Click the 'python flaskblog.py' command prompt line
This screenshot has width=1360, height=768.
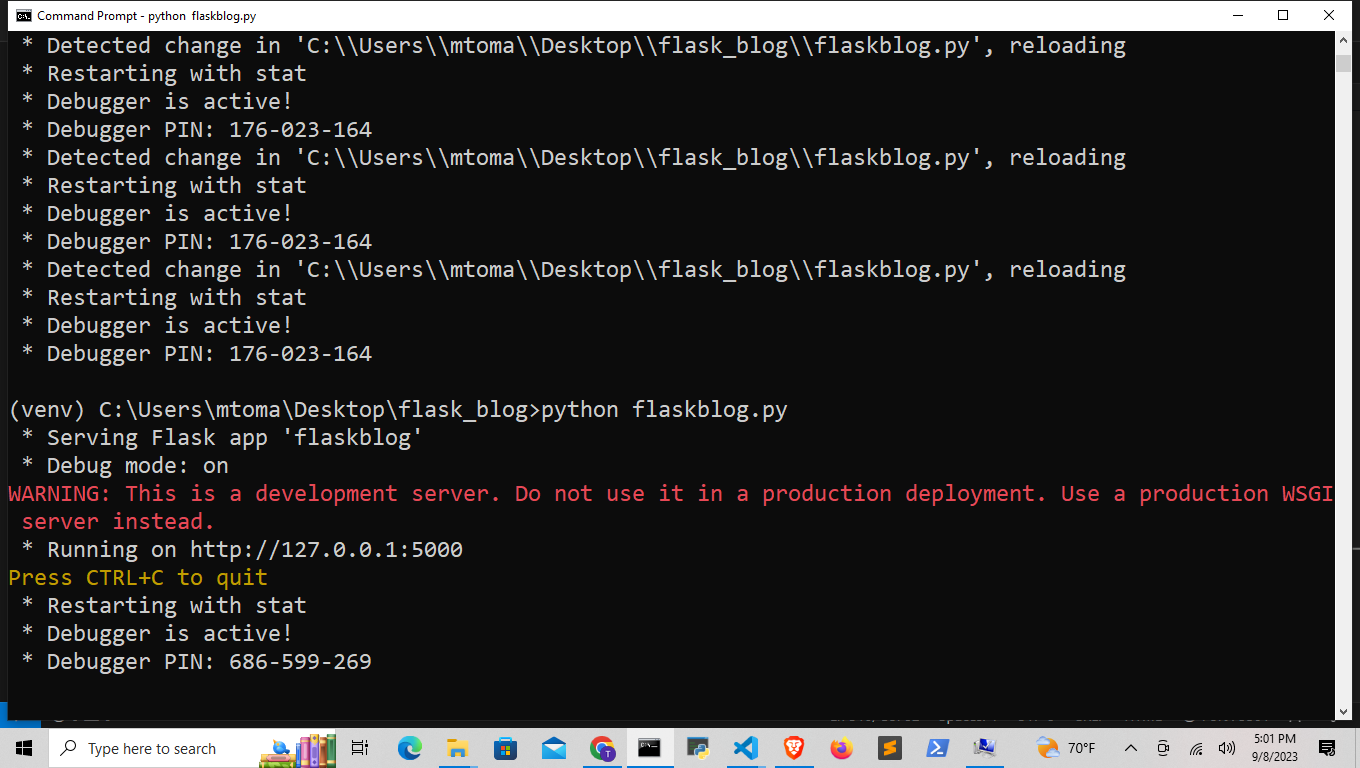(398, 409)
